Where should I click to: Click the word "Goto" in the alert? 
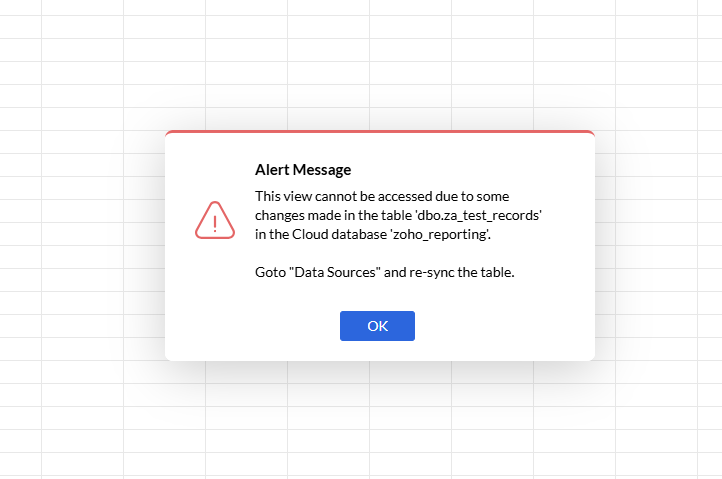[270, 272]
